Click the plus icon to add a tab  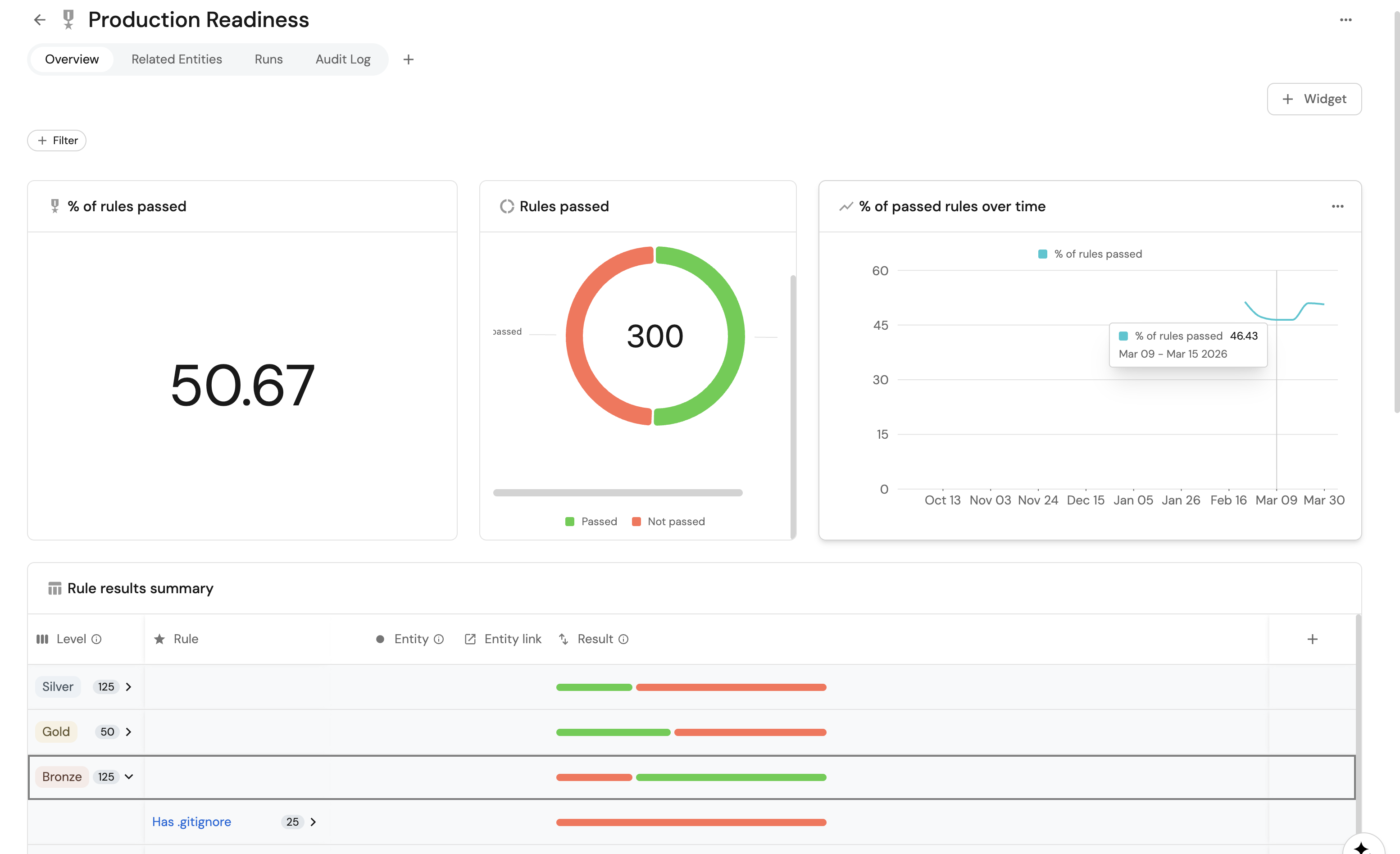pos(408,59)
